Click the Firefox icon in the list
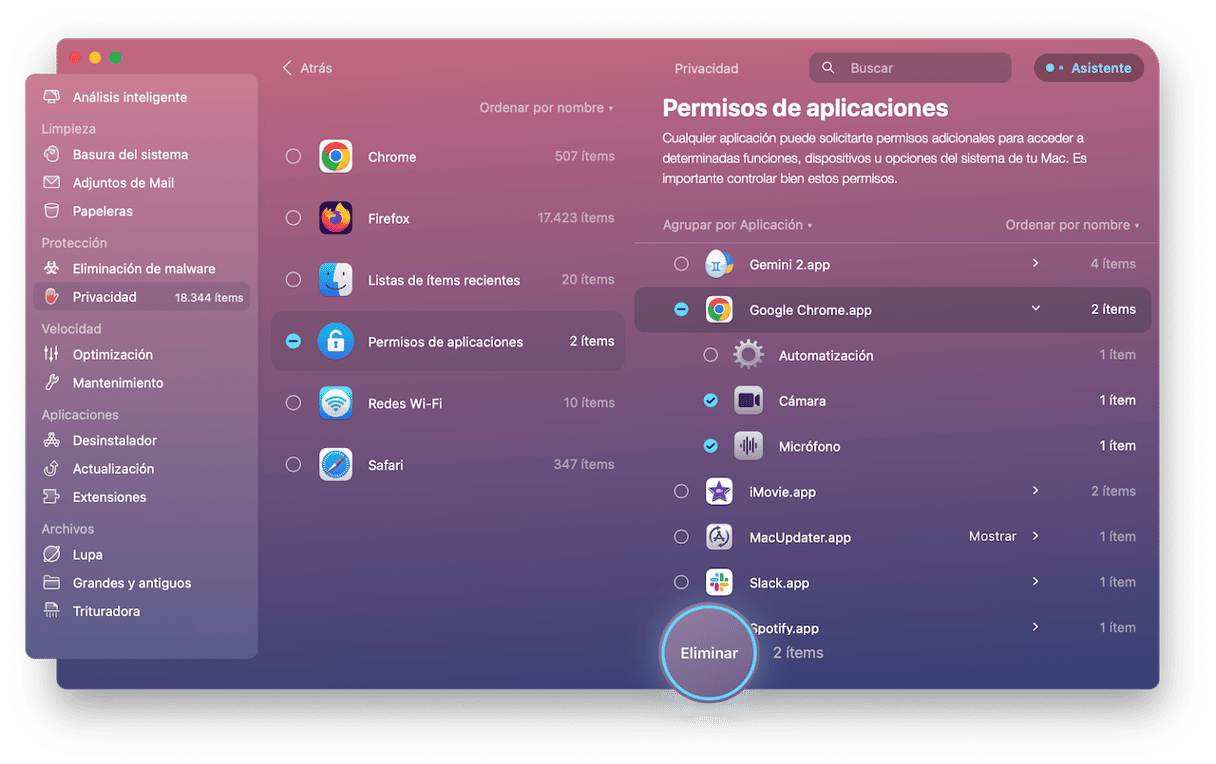 (x=335, y=218)
